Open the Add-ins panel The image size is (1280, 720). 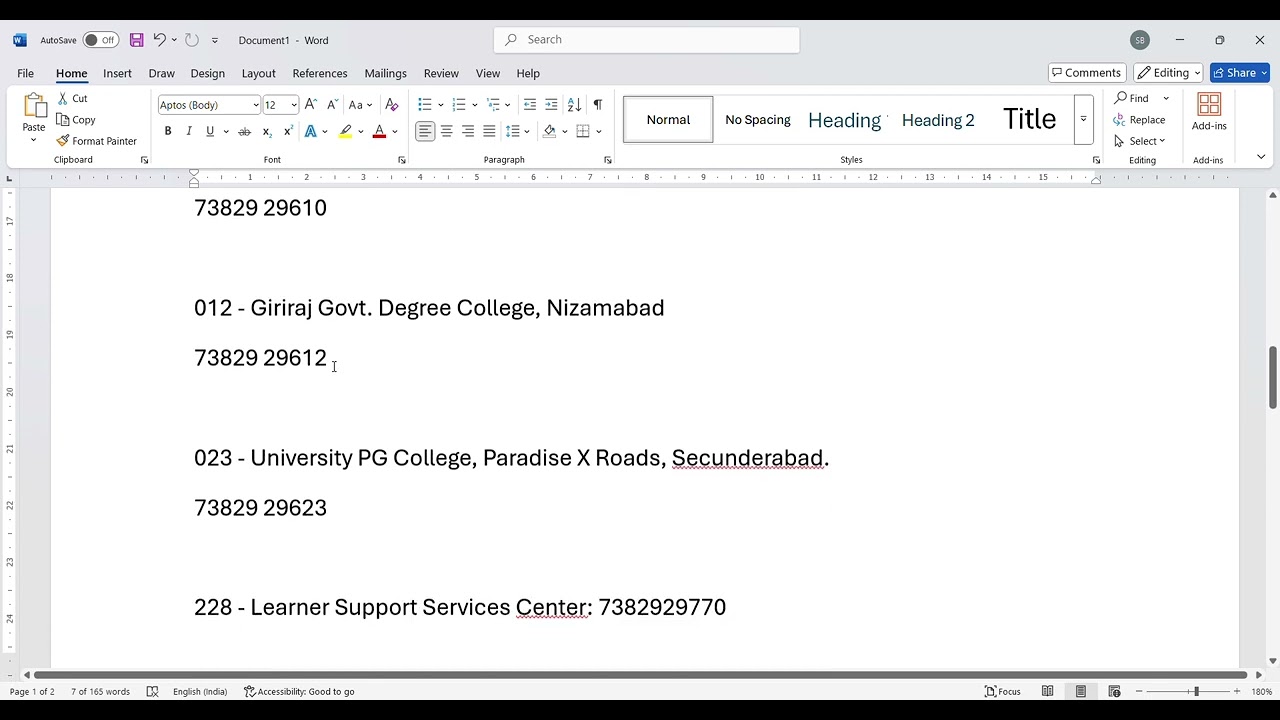pyautogui.click(x=1209, y=112)
